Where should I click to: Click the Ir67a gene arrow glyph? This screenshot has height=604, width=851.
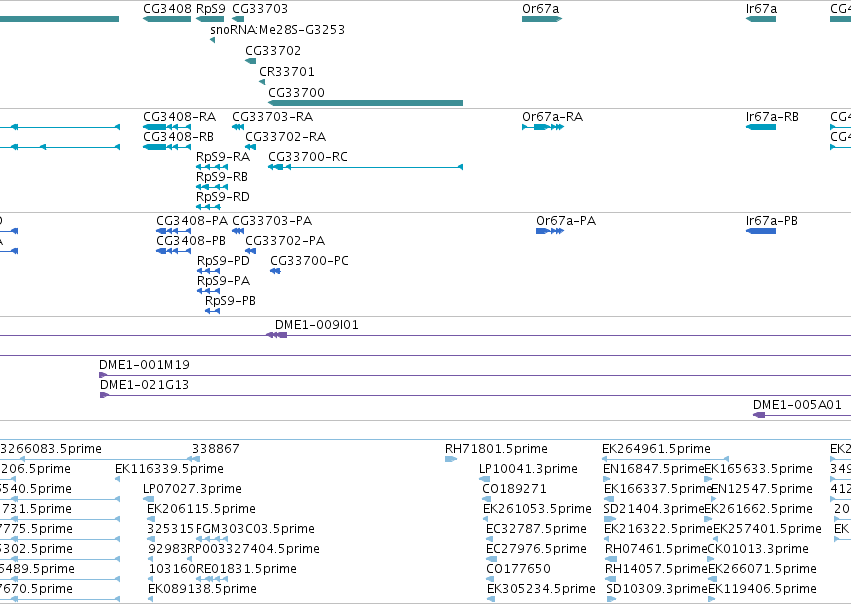(x=760, y=19)
